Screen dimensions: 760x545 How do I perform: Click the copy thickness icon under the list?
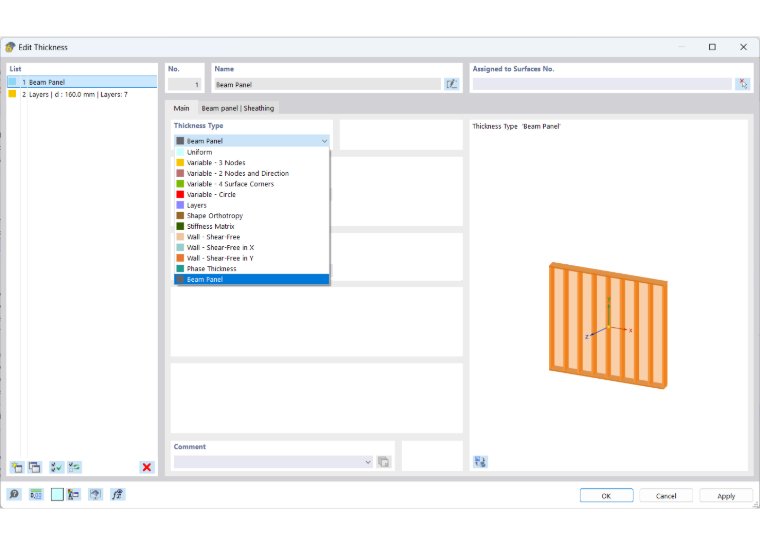pyautogui.click(x=35, y=467)
